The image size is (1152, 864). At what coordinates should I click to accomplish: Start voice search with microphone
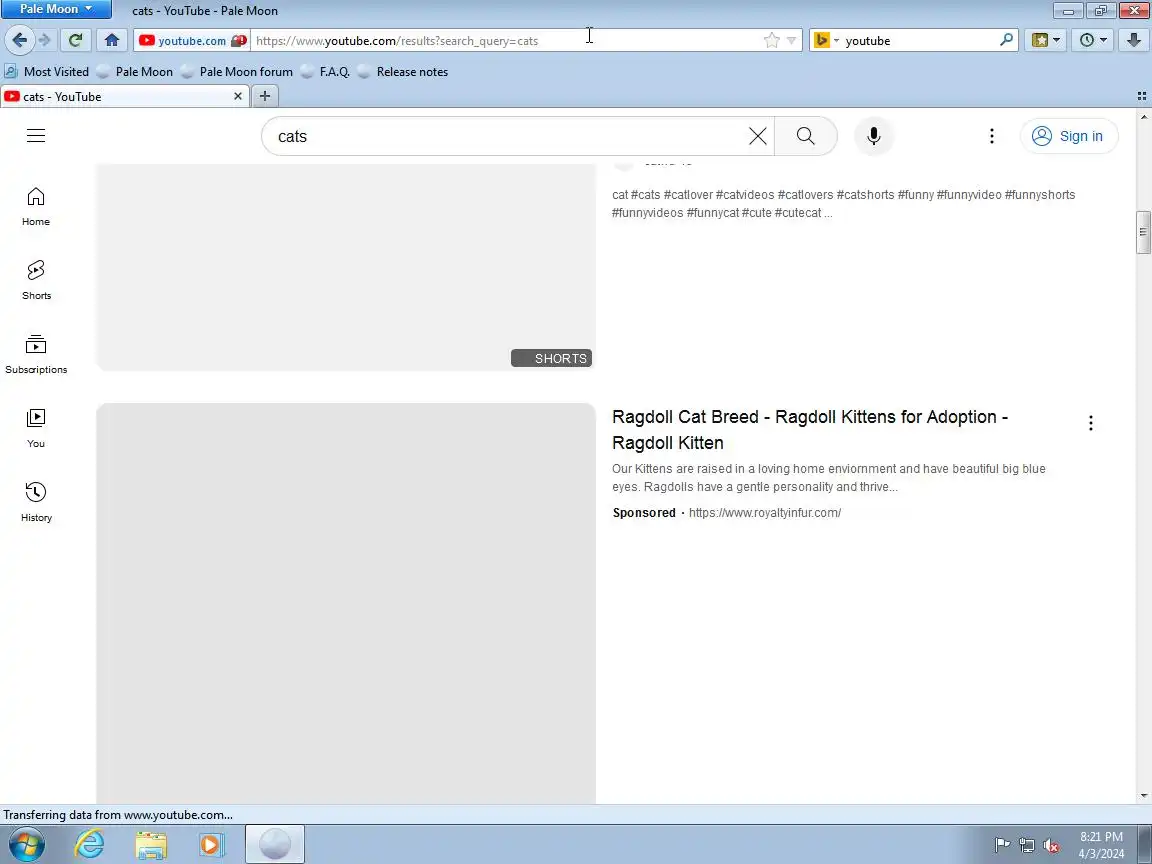tap(874, 136)
